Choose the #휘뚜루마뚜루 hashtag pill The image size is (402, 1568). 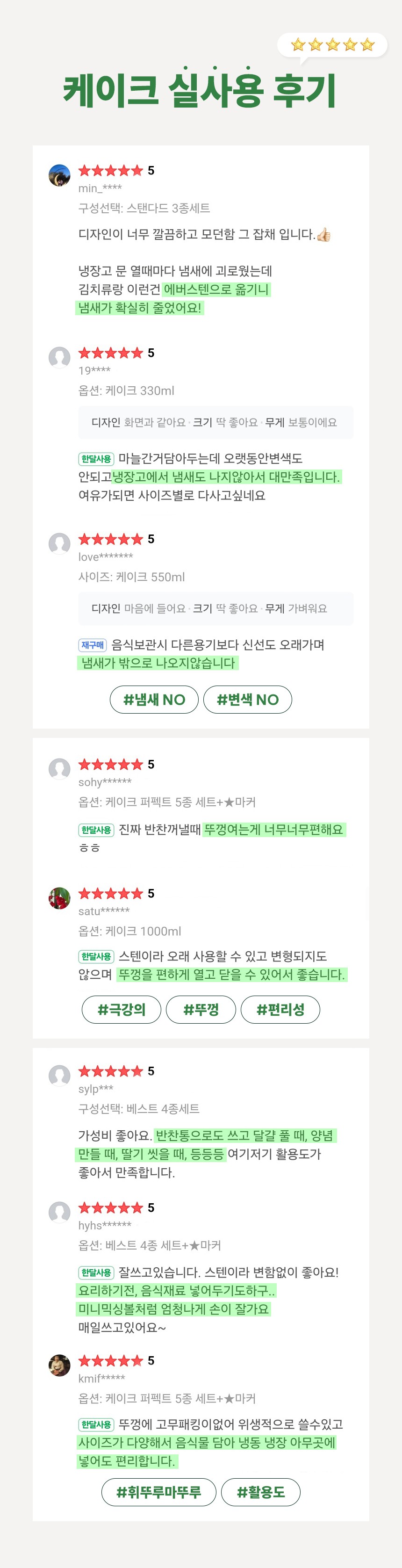coord(159,1492)
